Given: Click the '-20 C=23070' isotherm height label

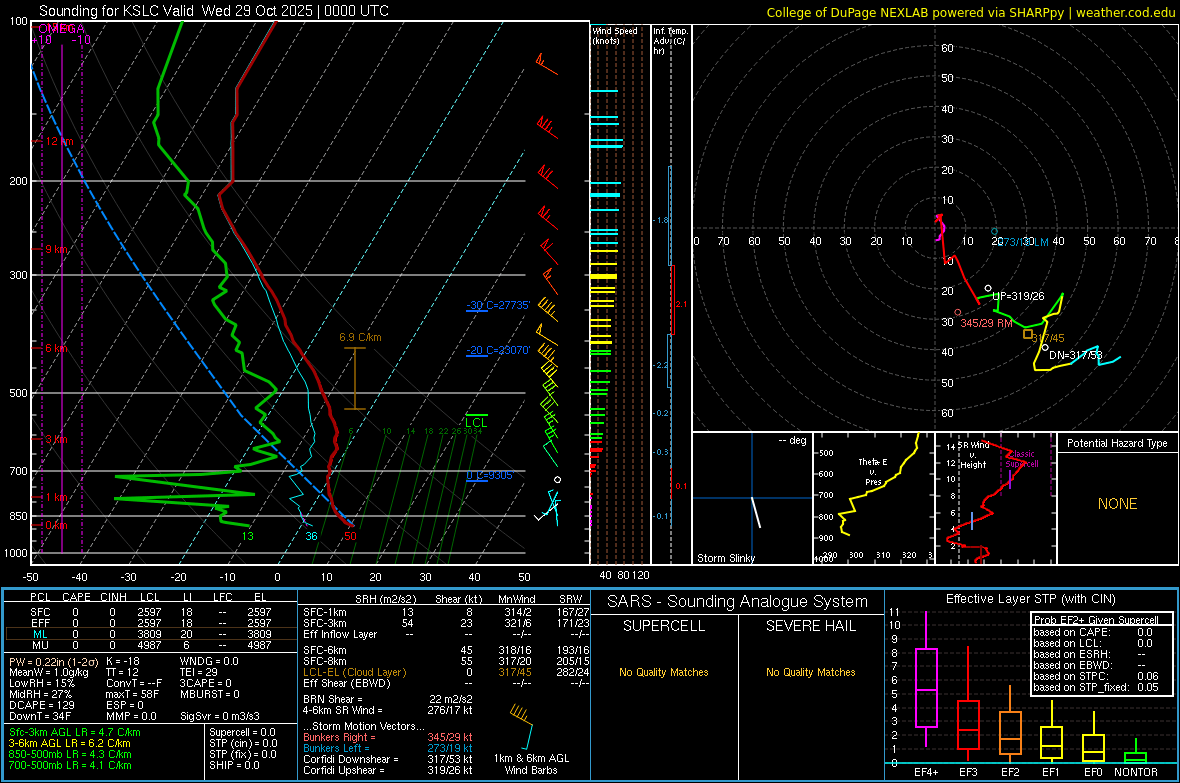Looking at the screenshot, I should pos(498,350).
